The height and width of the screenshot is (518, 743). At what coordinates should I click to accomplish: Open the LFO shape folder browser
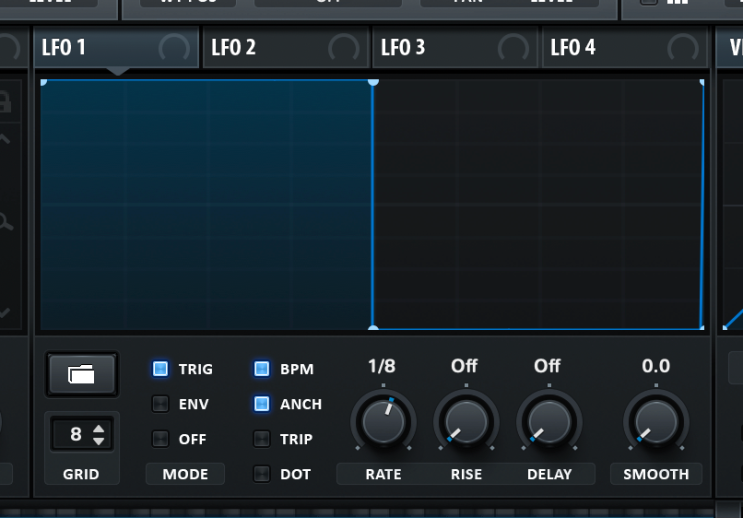[82, 374]
